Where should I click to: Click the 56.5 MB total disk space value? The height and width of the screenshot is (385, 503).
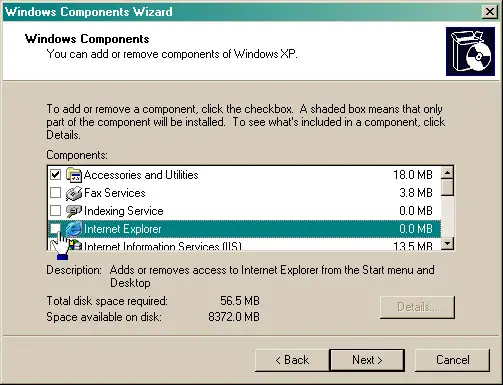click(x=240, y=301)
